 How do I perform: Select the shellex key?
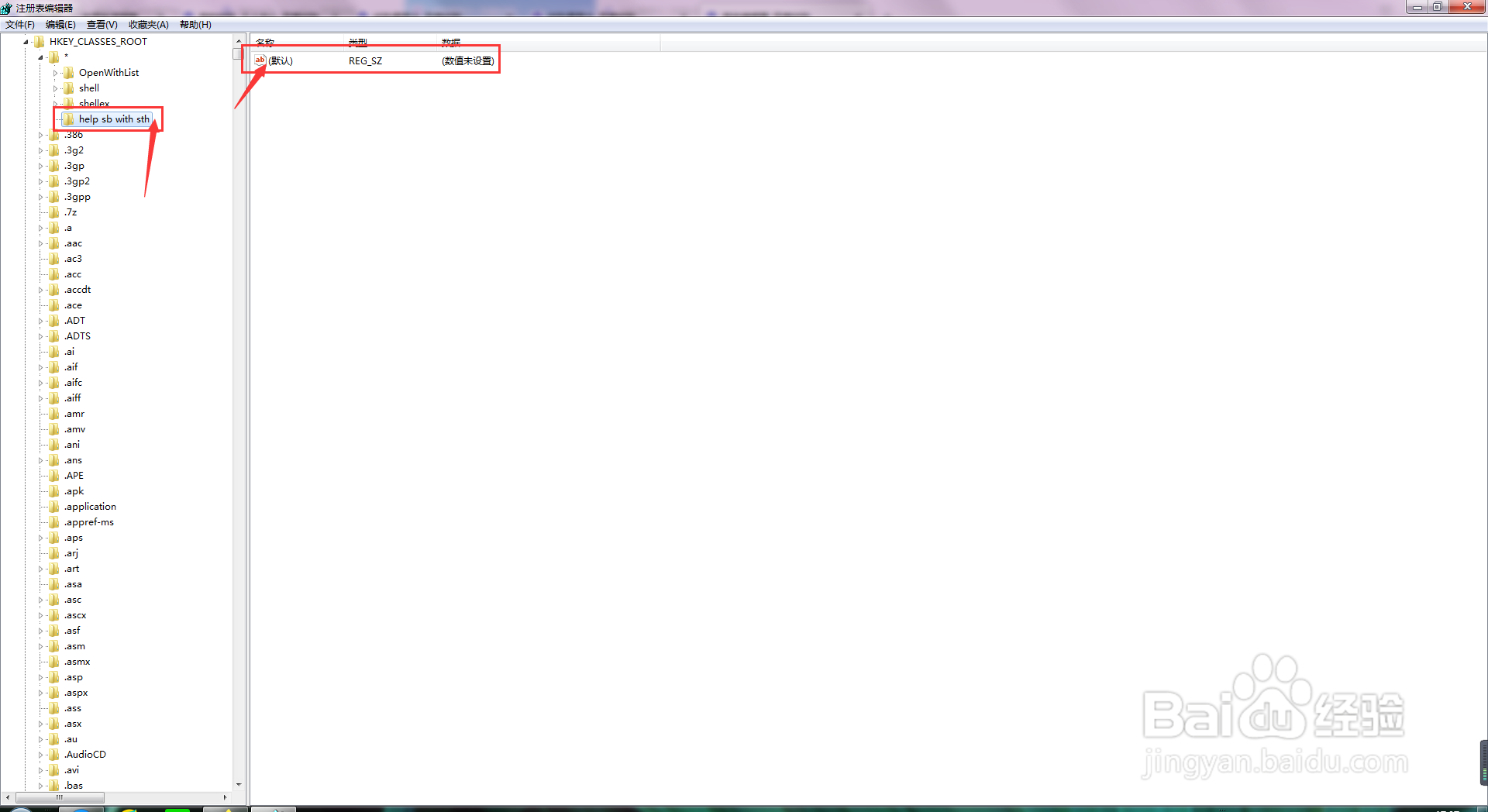(x=94, y=104)
